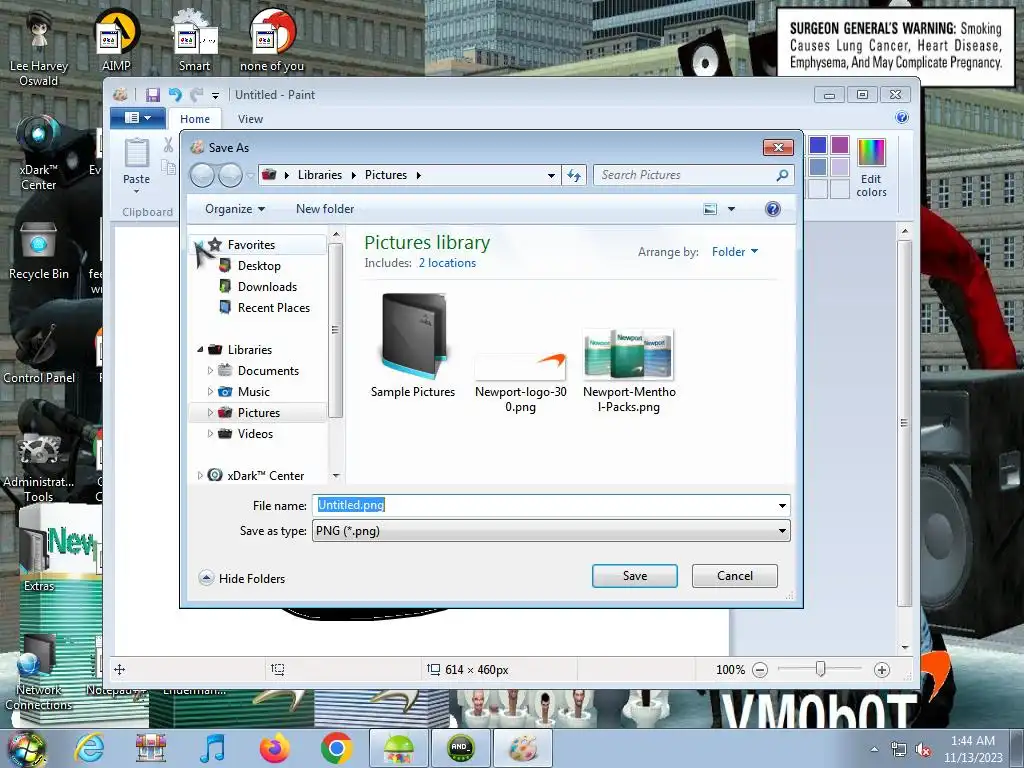Viewport: 1024px width, 768px height.
Task: Open the Customize Quick Access Toolbar arrow
Action: [x=215, y=96]
